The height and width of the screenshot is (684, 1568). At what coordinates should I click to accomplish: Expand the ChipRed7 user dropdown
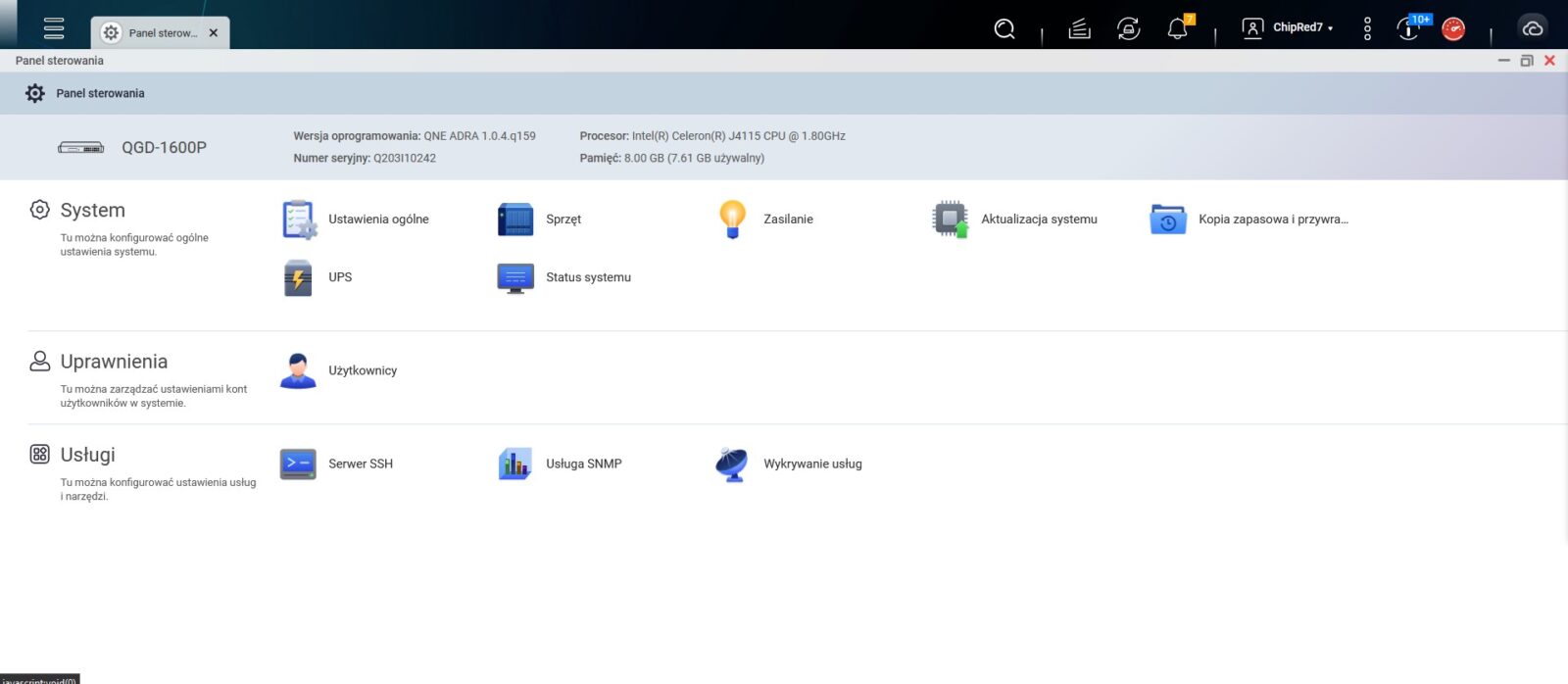(x=1289, y=28)
